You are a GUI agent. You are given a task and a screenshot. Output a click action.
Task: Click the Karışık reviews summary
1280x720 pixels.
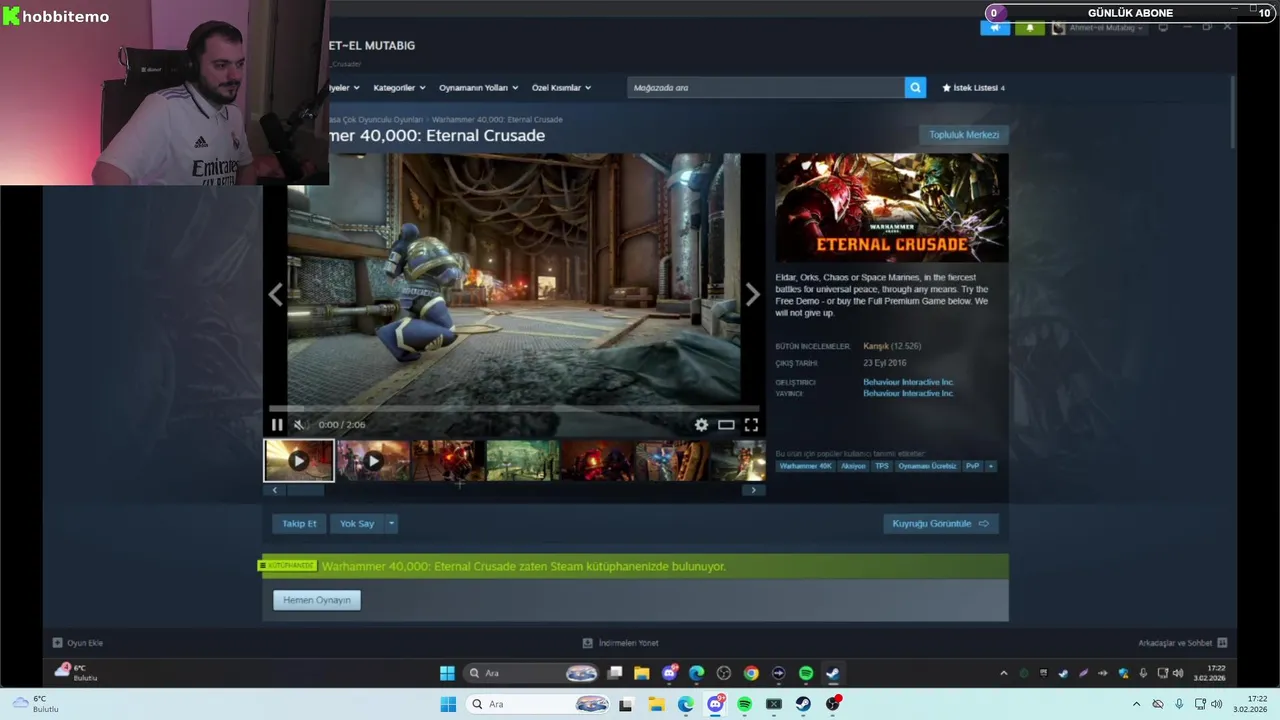click(876, 346)
